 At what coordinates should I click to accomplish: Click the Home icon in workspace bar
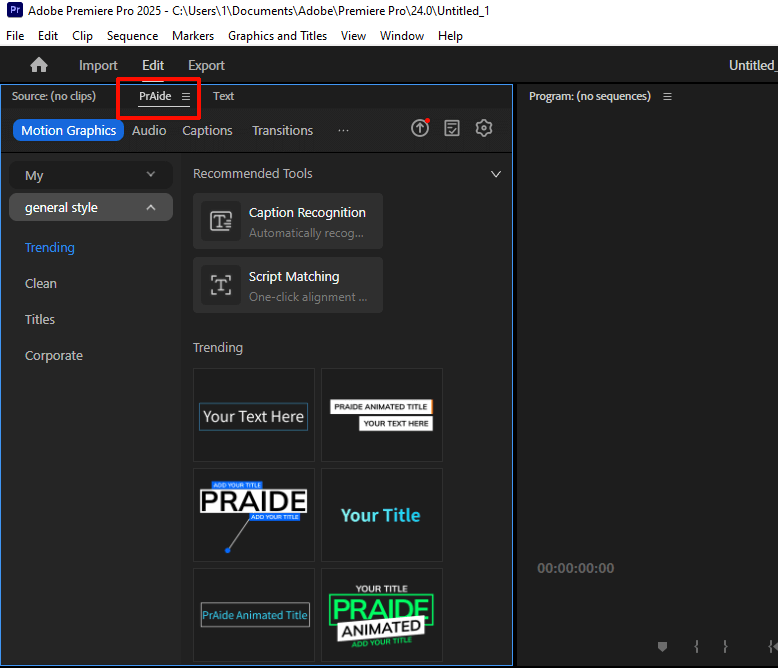(x=39, y=65)
